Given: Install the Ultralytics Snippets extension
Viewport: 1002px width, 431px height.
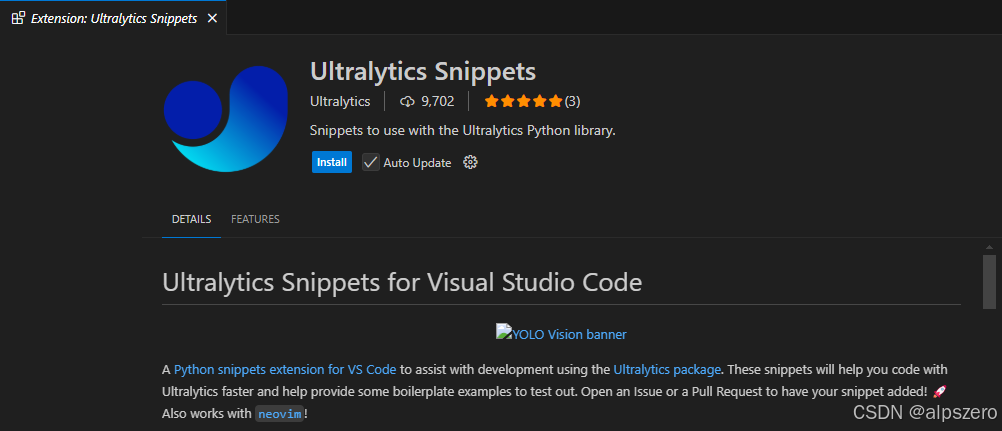Looking at the screenshot, I should pyautogui.click(x=332, y=162).
